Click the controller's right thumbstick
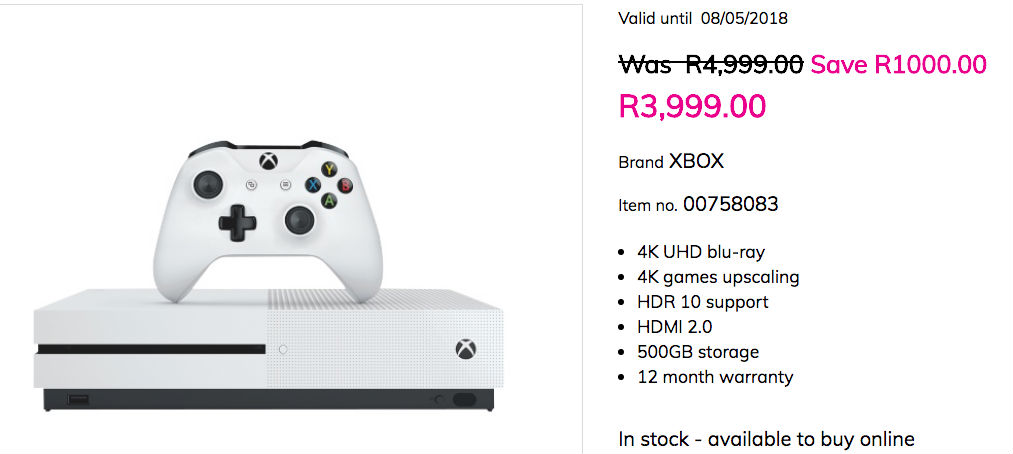Image resolution: width=1013 pixels, height=454 pixels. 299,219
